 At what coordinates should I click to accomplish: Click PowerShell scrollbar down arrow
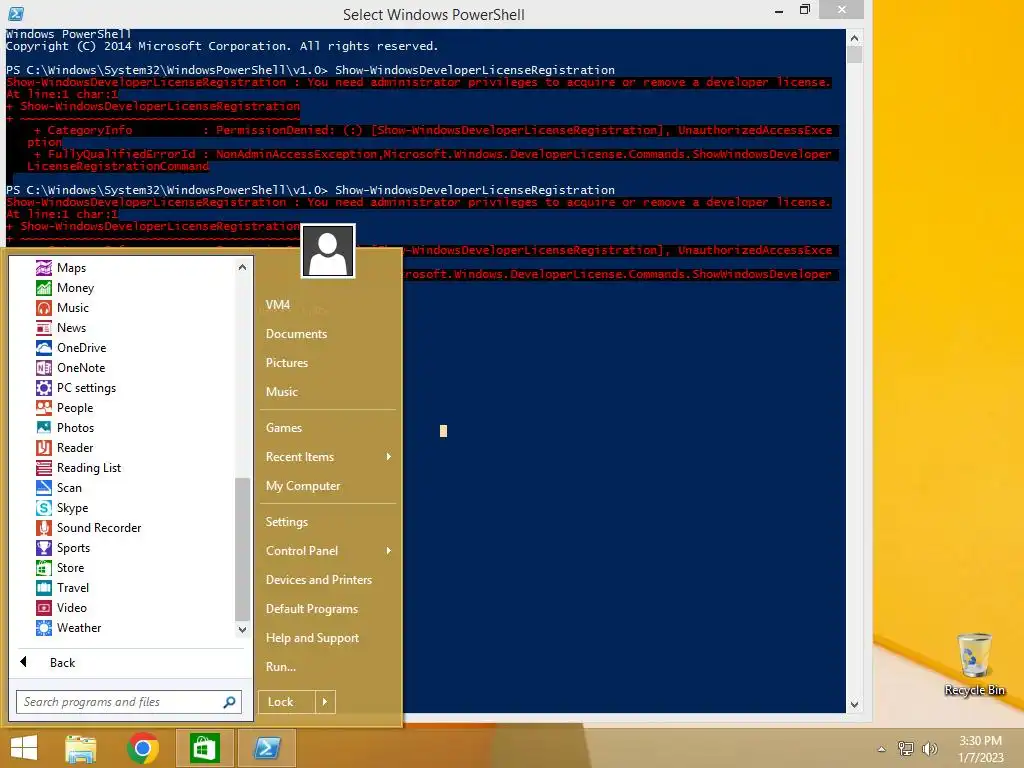tap(854, 705)
